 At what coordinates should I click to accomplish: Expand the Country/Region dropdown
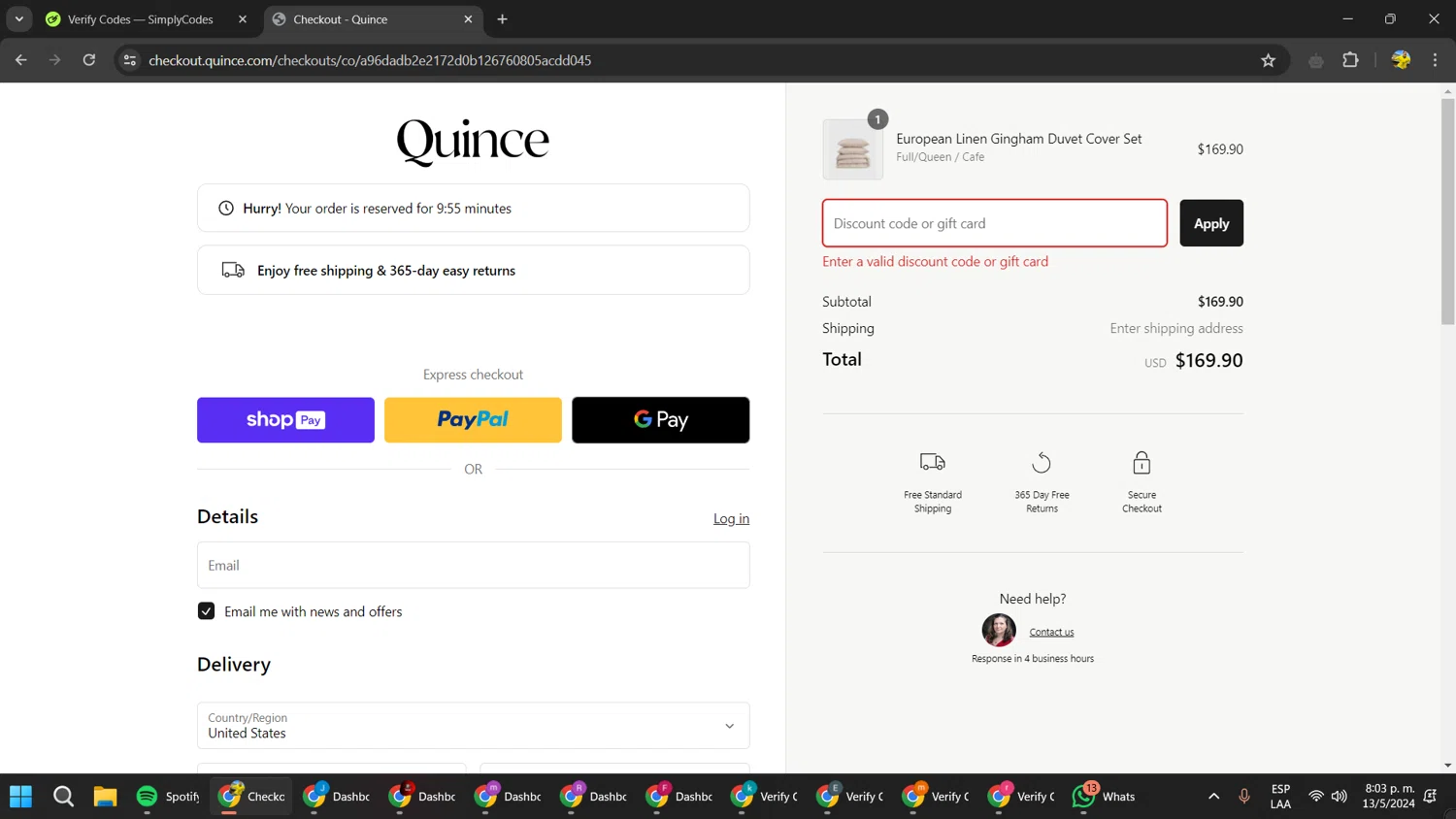[473, 726]
